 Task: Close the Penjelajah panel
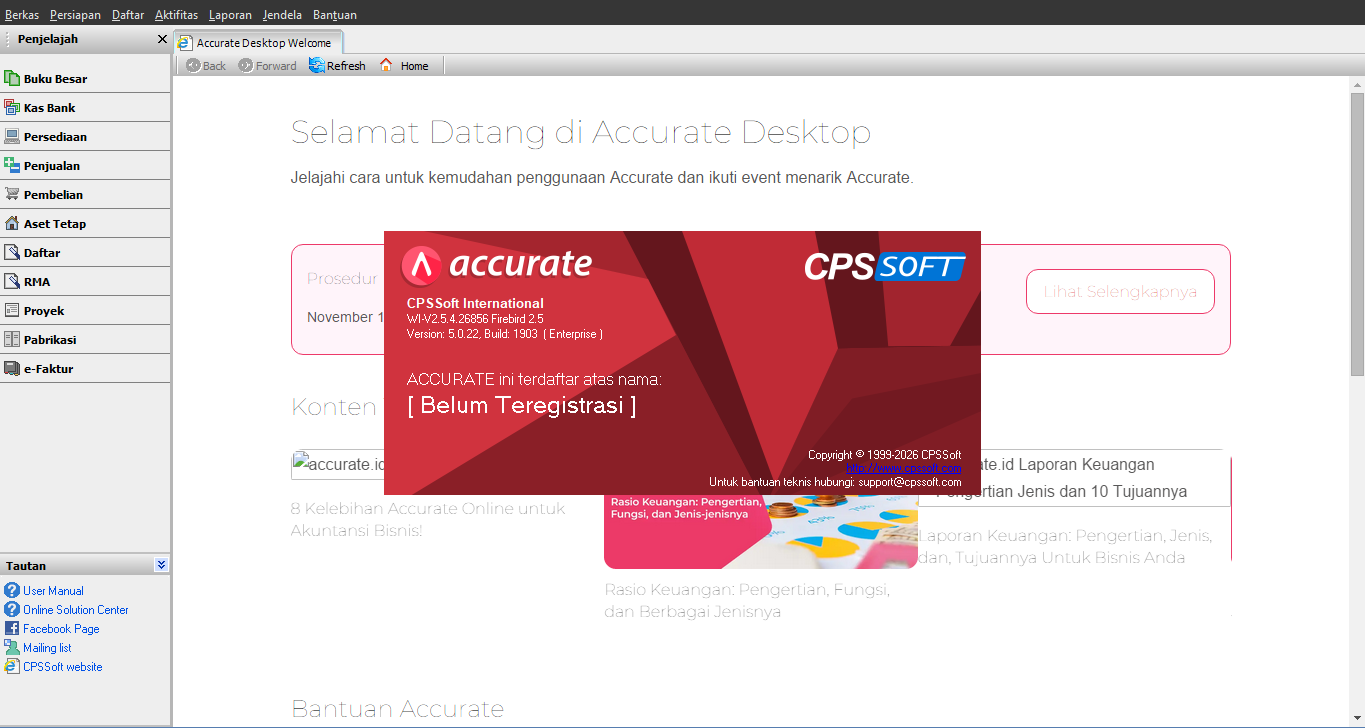pyautogui.click(x=162, y=39)
